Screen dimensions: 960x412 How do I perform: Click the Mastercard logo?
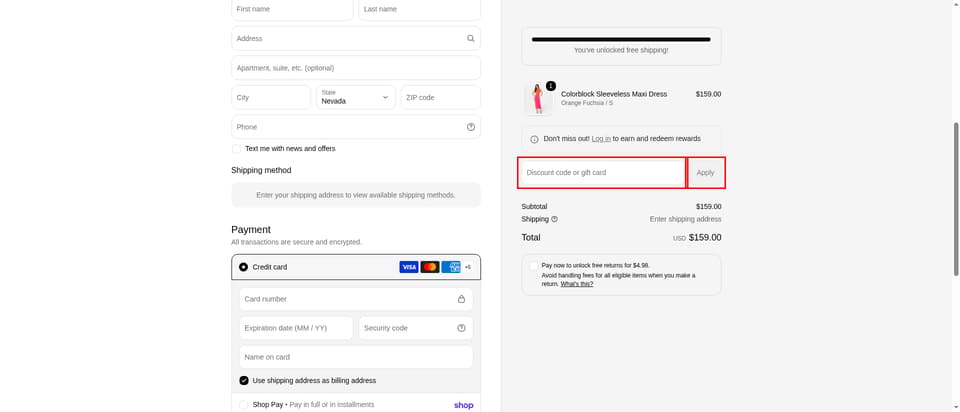pos(430,267)
